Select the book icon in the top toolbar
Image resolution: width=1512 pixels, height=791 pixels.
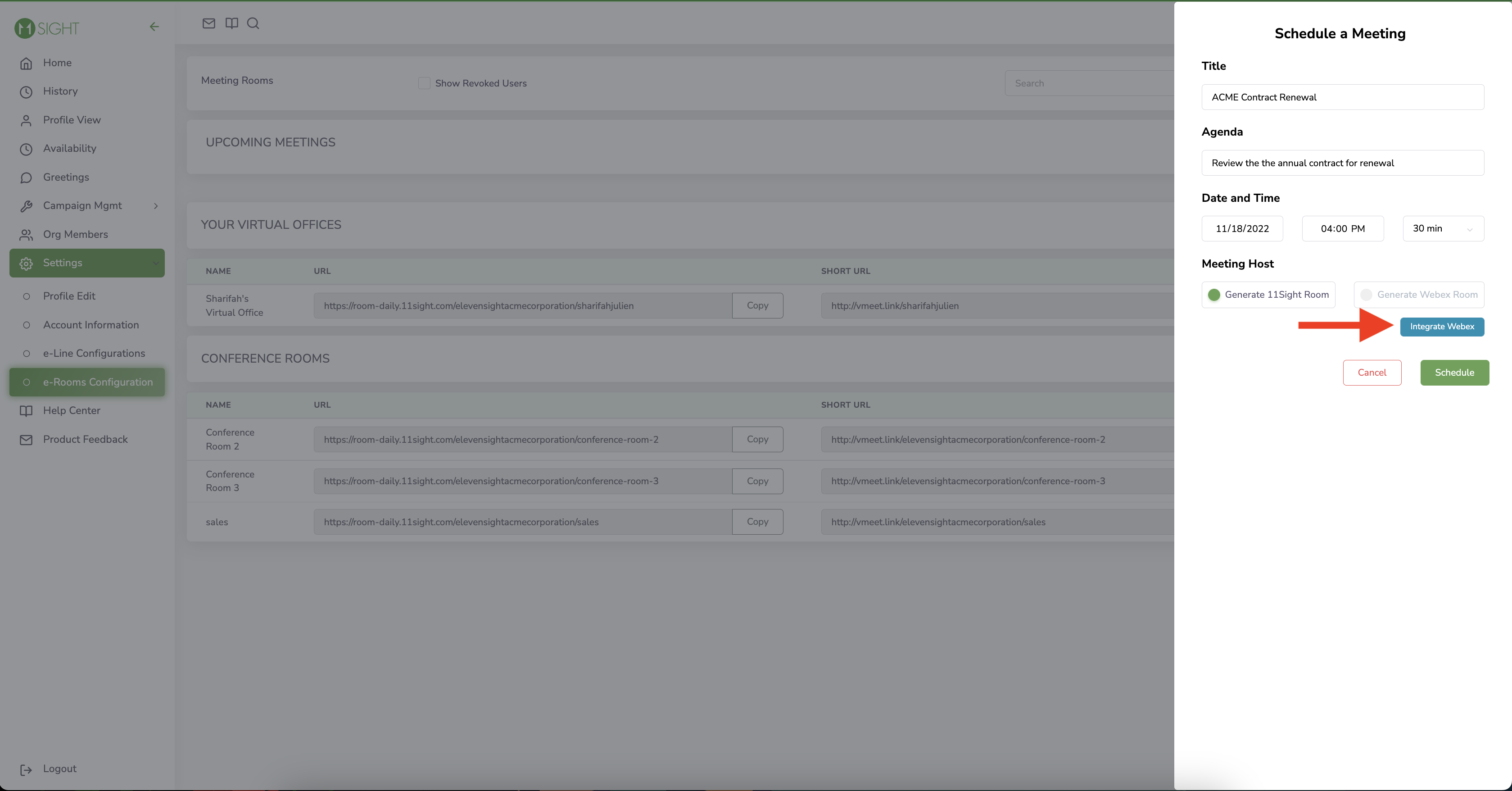click(231, 23)
